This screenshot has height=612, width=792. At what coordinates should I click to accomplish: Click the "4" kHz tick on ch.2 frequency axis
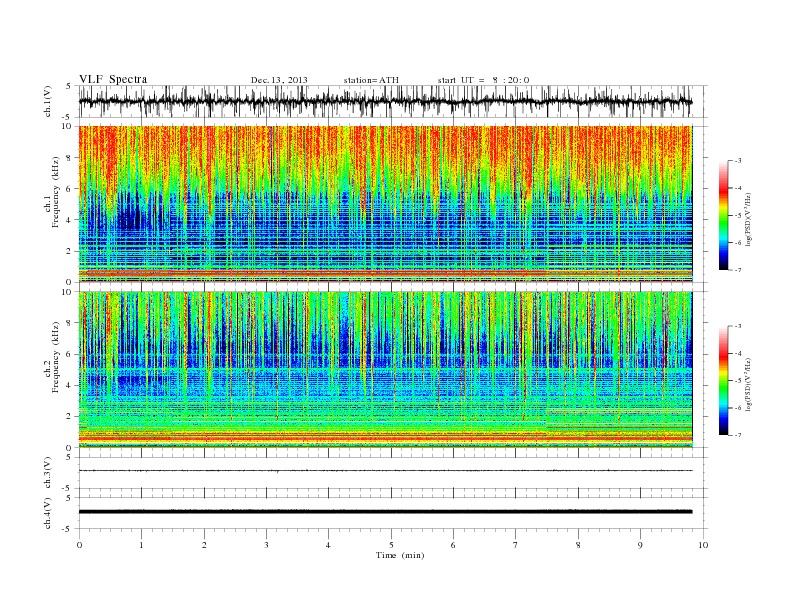point(69,385)
